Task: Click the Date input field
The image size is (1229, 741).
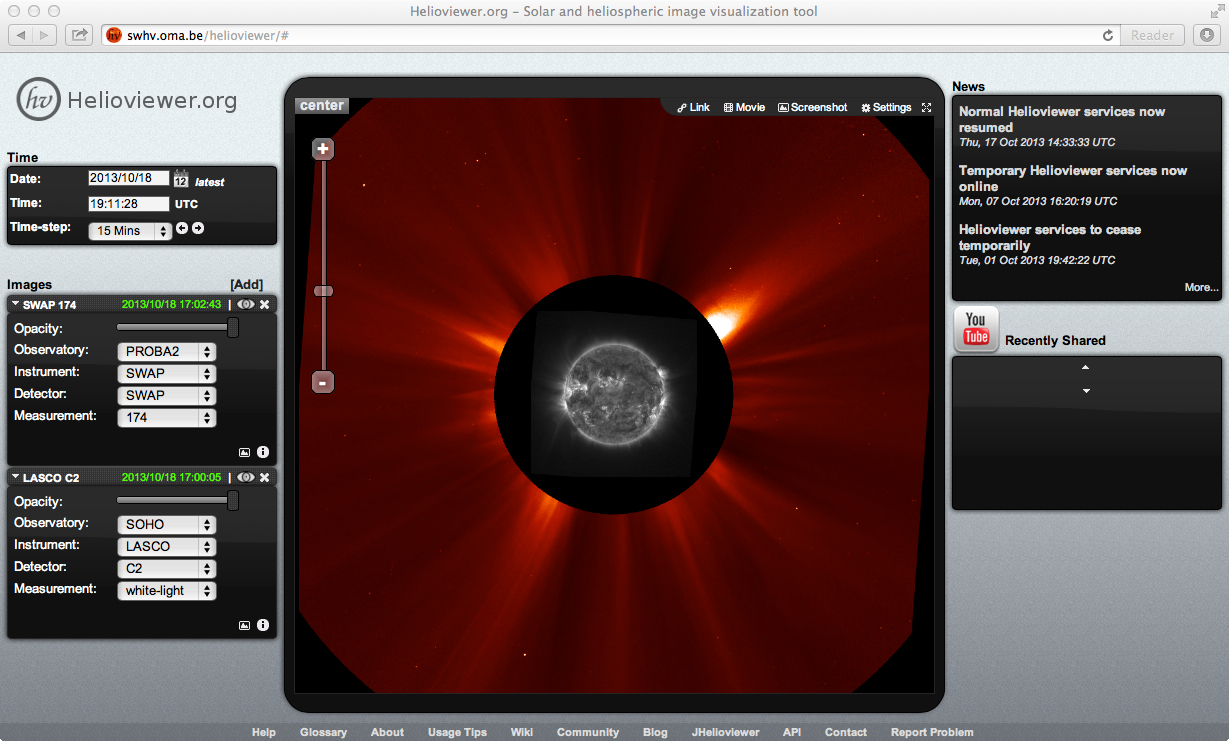Action: [x=129, y=178]
